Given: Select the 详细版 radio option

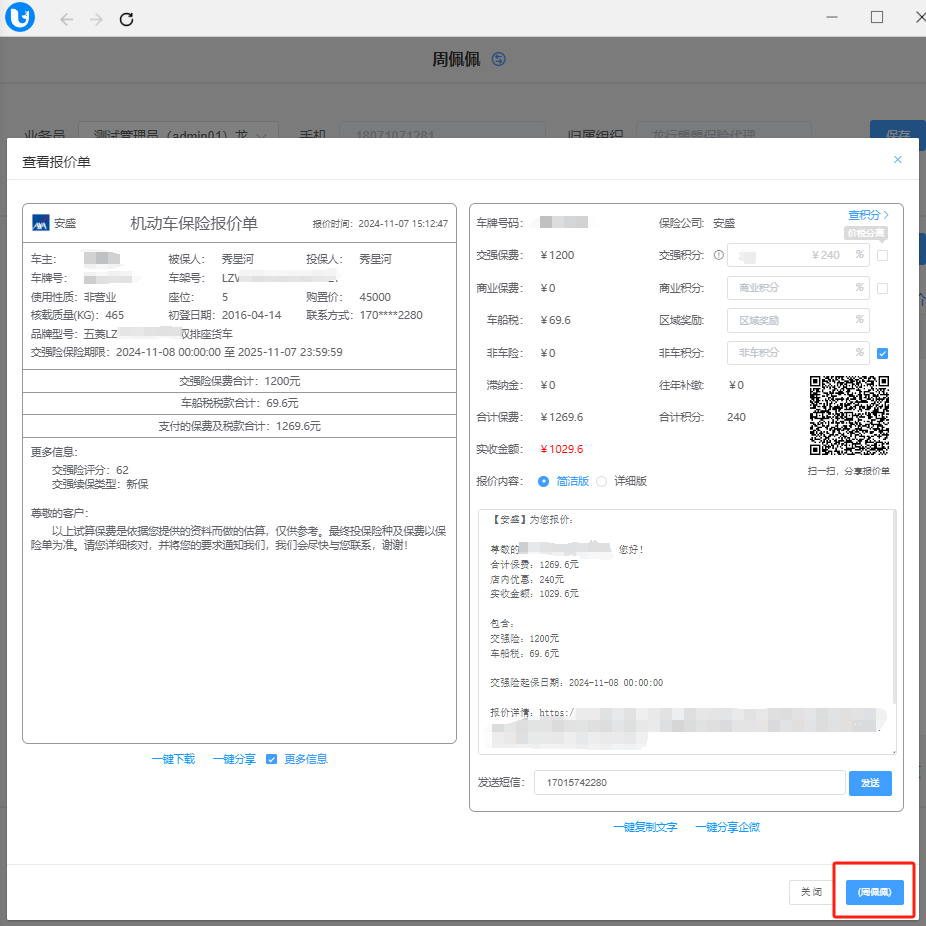Looking at the screenshot, I should tap(601, 481).
